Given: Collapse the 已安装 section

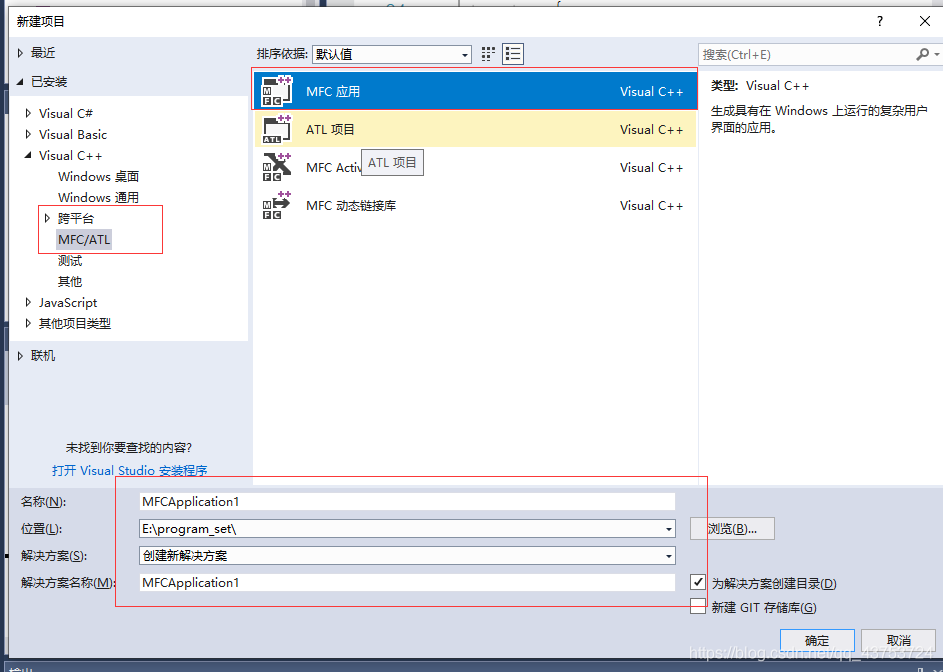Looking at the screenshot, I should tap(20, 81).
